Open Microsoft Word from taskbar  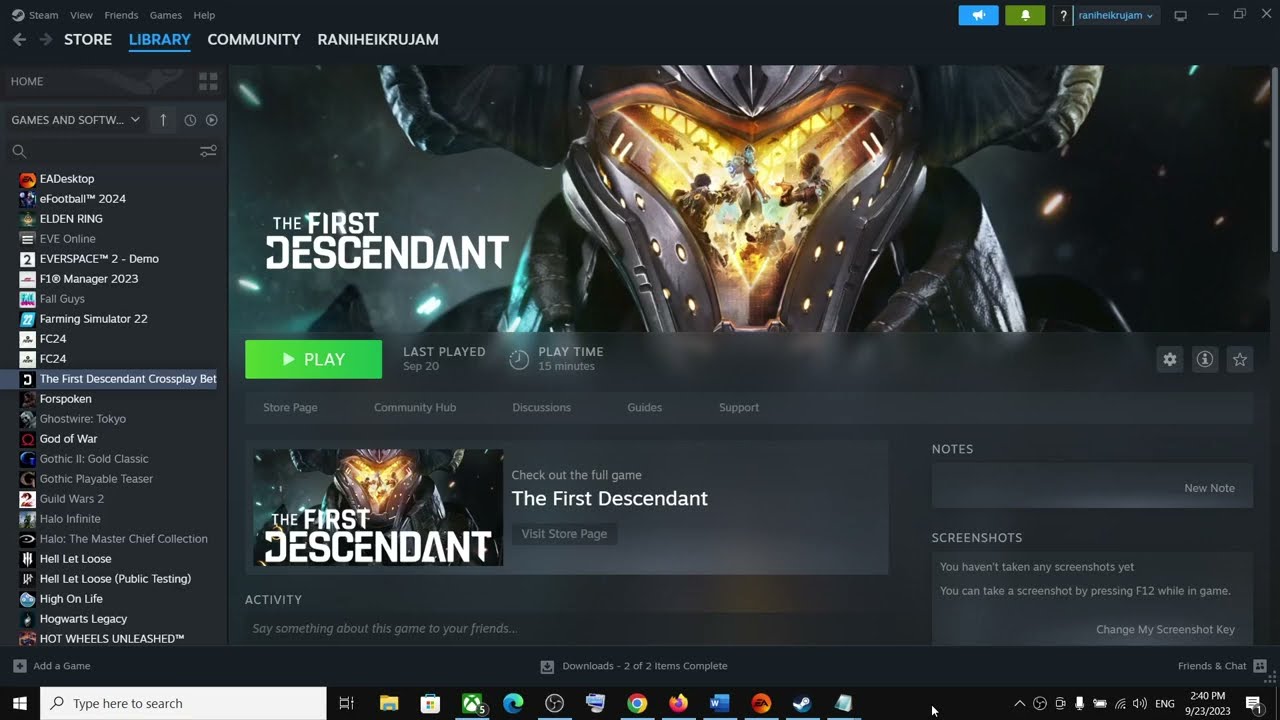tap(719, 703)
